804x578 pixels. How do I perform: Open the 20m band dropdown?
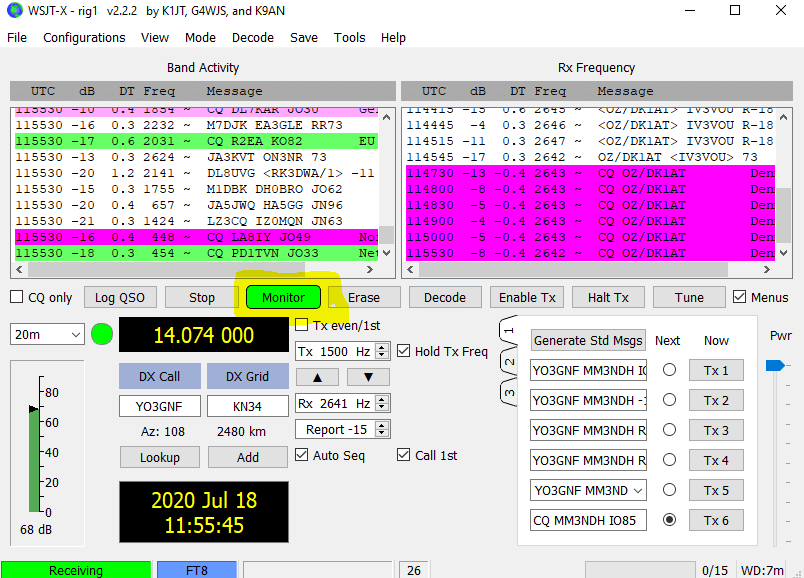tap(47, 334)
